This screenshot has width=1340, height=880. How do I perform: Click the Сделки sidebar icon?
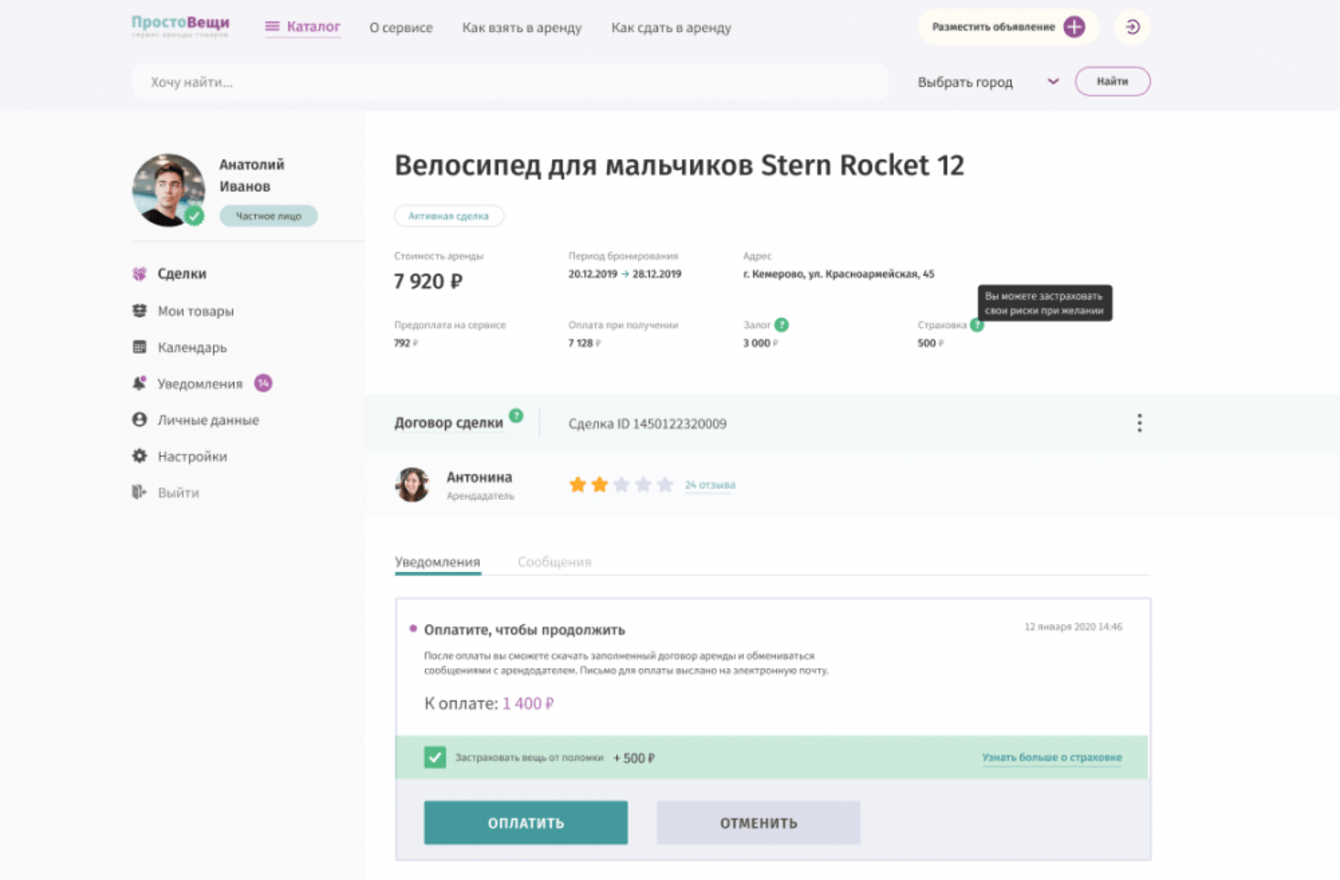[x=140, y=274]
